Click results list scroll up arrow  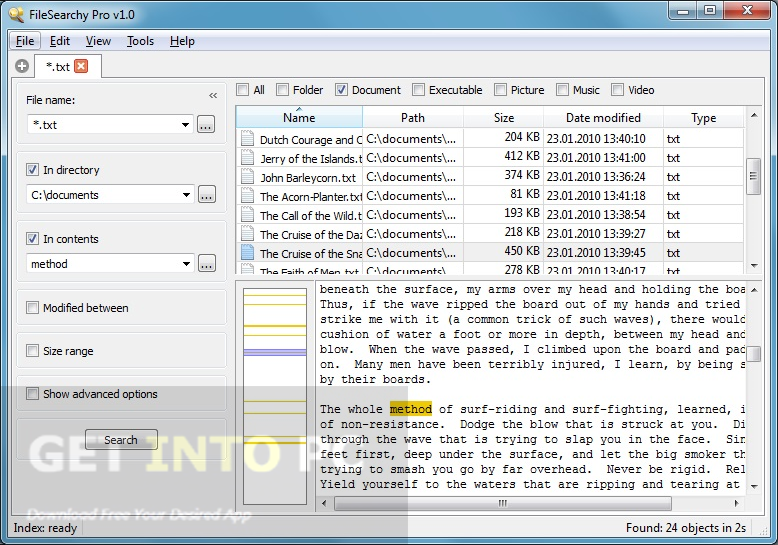[754, 115]
